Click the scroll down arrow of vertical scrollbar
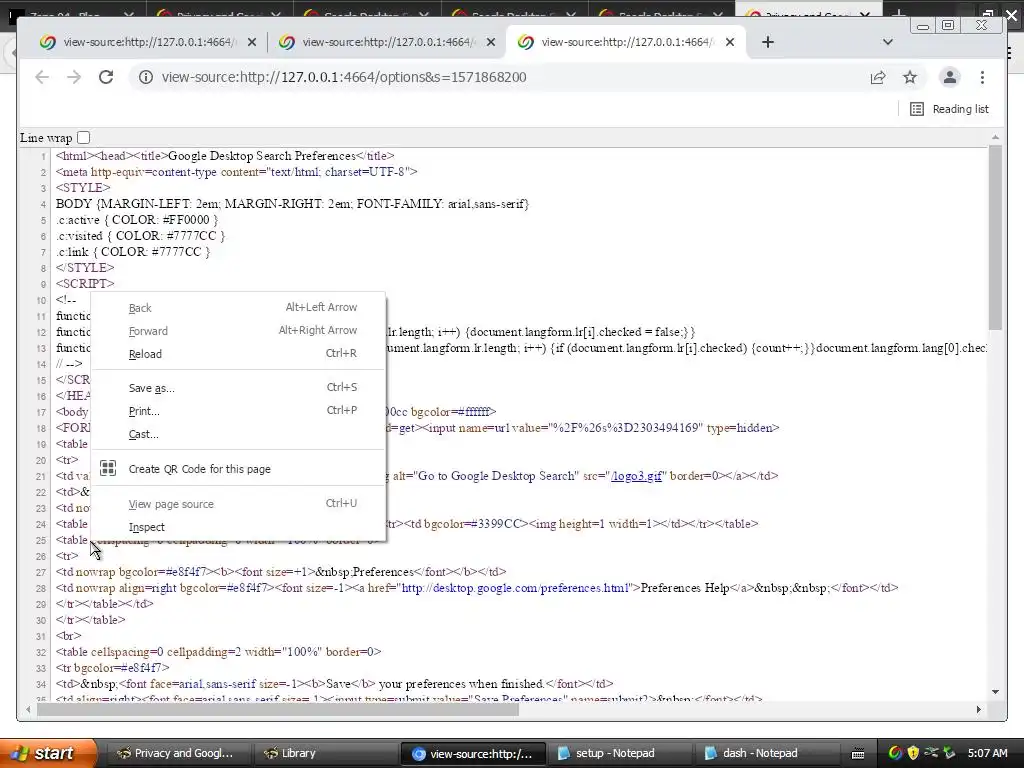1024x768 pixels. coord(995,692)
